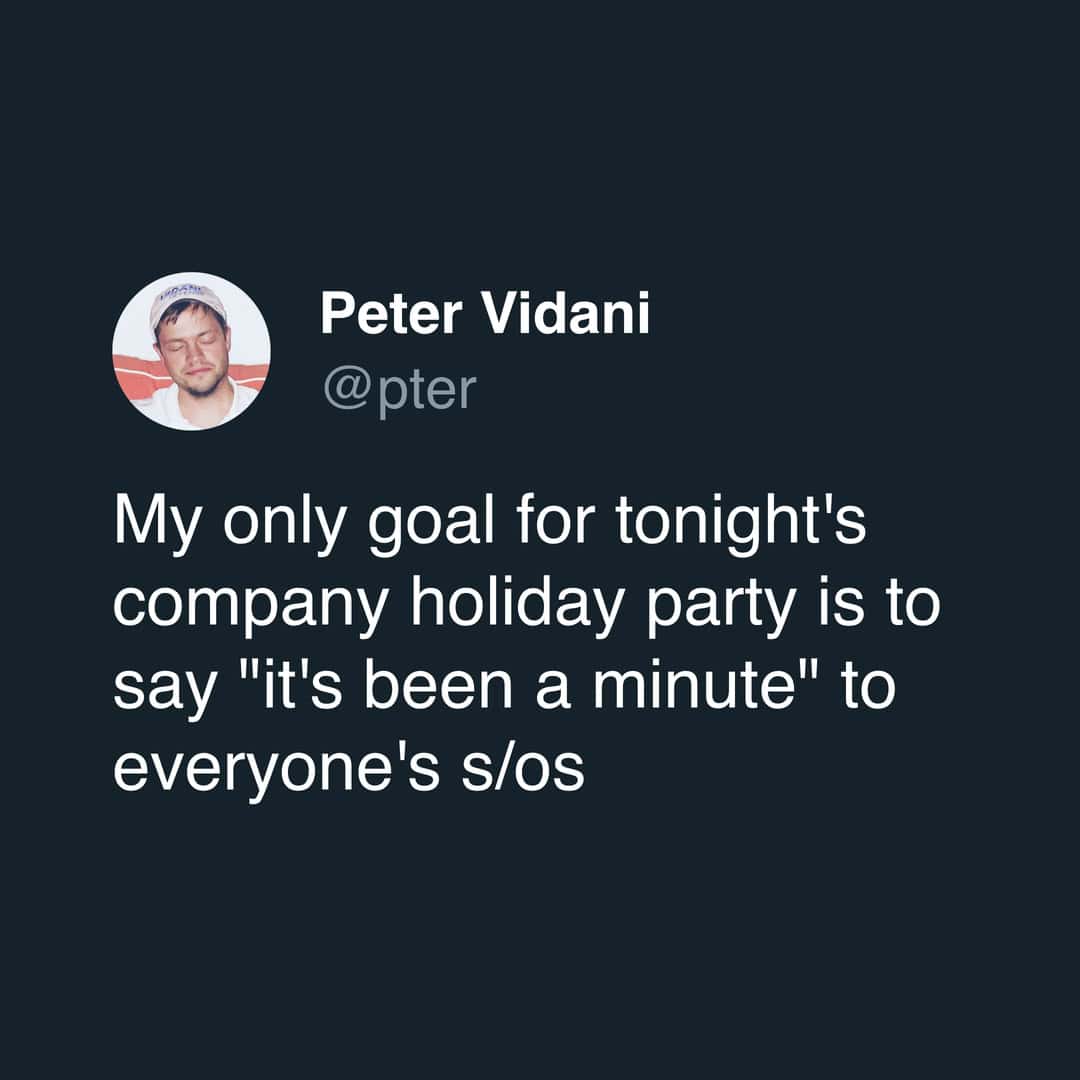This screenshot has height=1080, width=1080.
Task: Open the Peter Vidani display name
Action: pyautogui.click(x=485, y=314)
